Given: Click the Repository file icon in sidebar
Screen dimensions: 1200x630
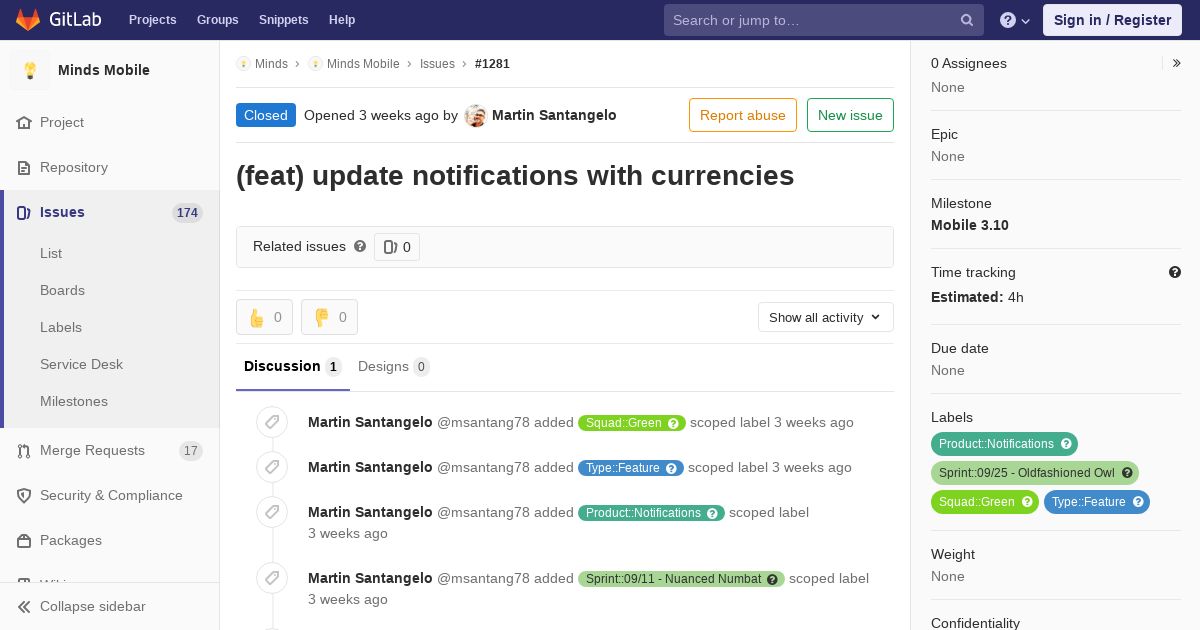Looking at the screenshot, I should click(x=24, y=167).
